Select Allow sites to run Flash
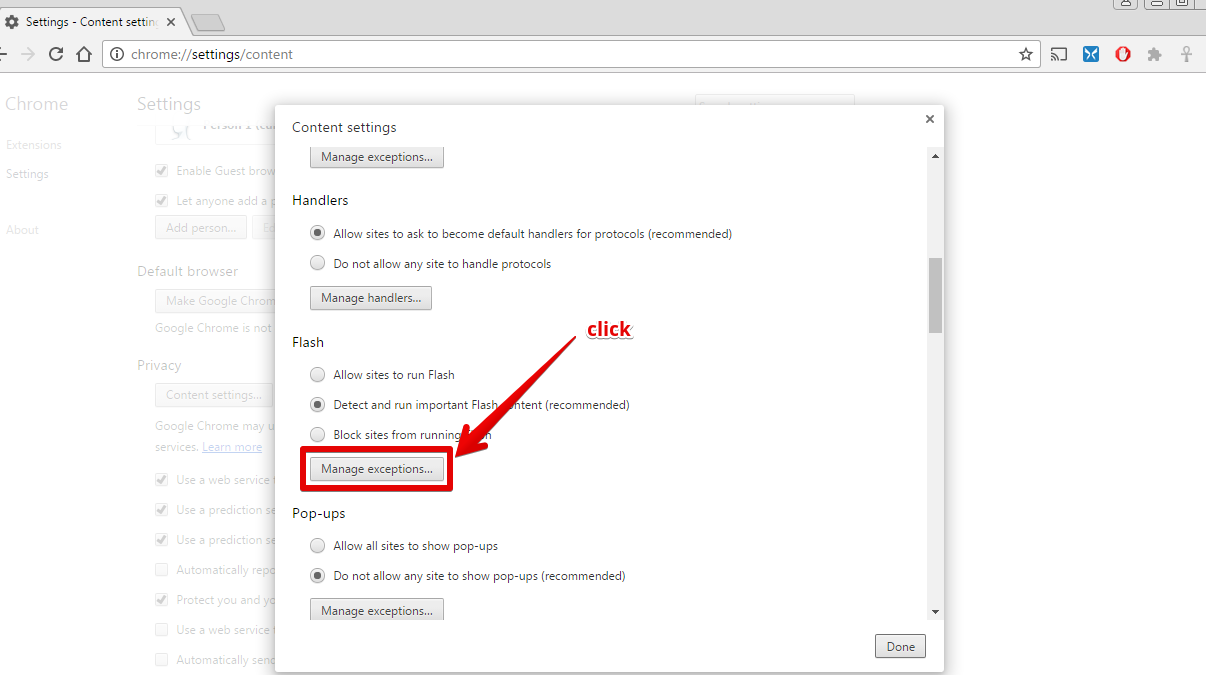 pos(317,375)
